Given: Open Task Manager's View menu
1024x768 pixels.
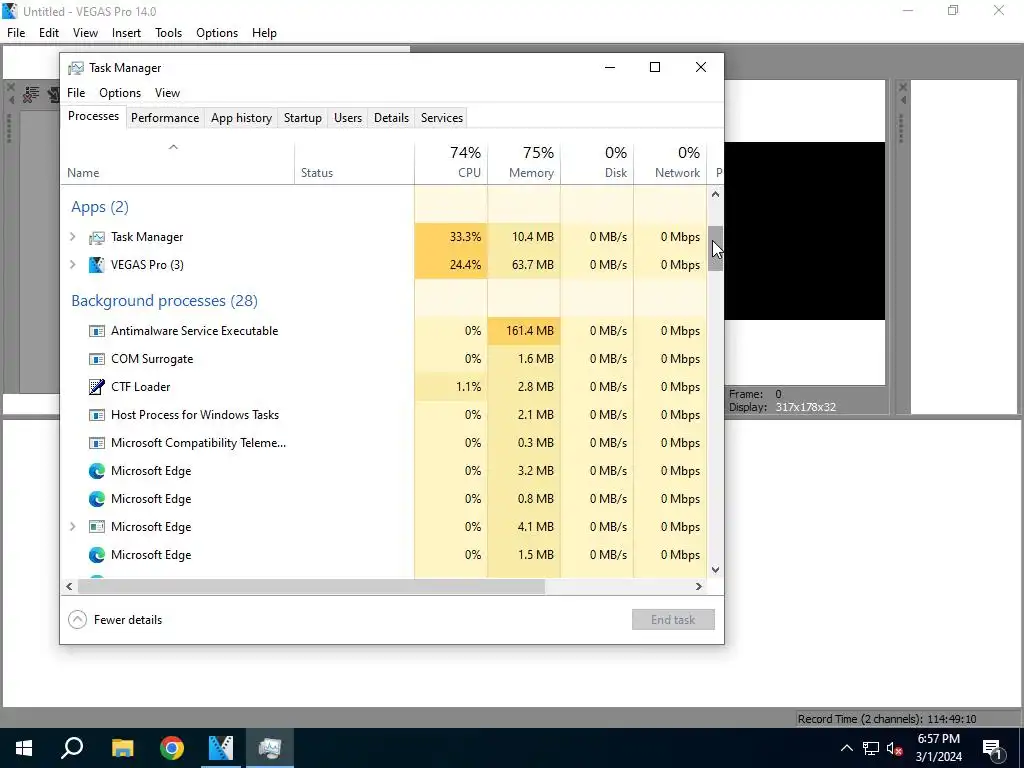Looking at the screenshot, I should [167, 93].
